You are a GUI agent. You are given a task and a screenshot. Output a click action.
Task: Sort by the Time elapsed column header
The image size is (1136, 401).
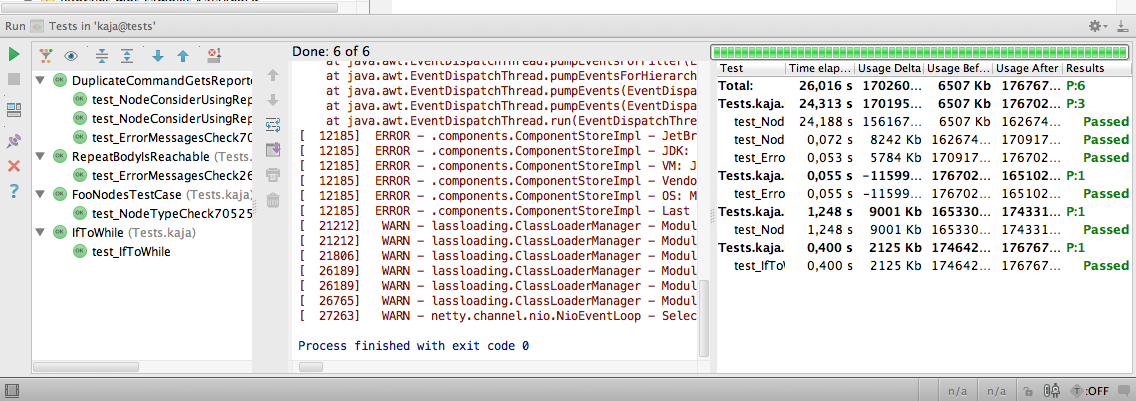(x=819, y=68)
